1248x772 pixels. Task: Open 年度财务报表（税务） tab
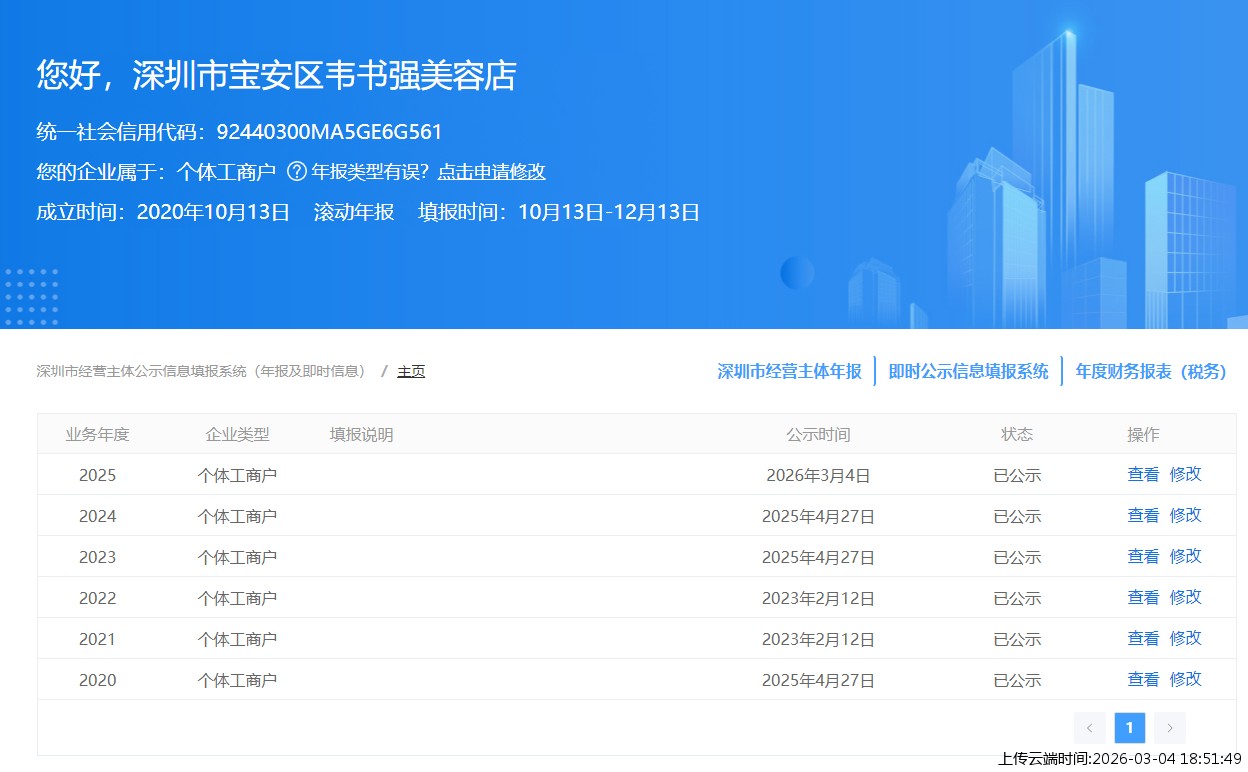point(1150,371)
